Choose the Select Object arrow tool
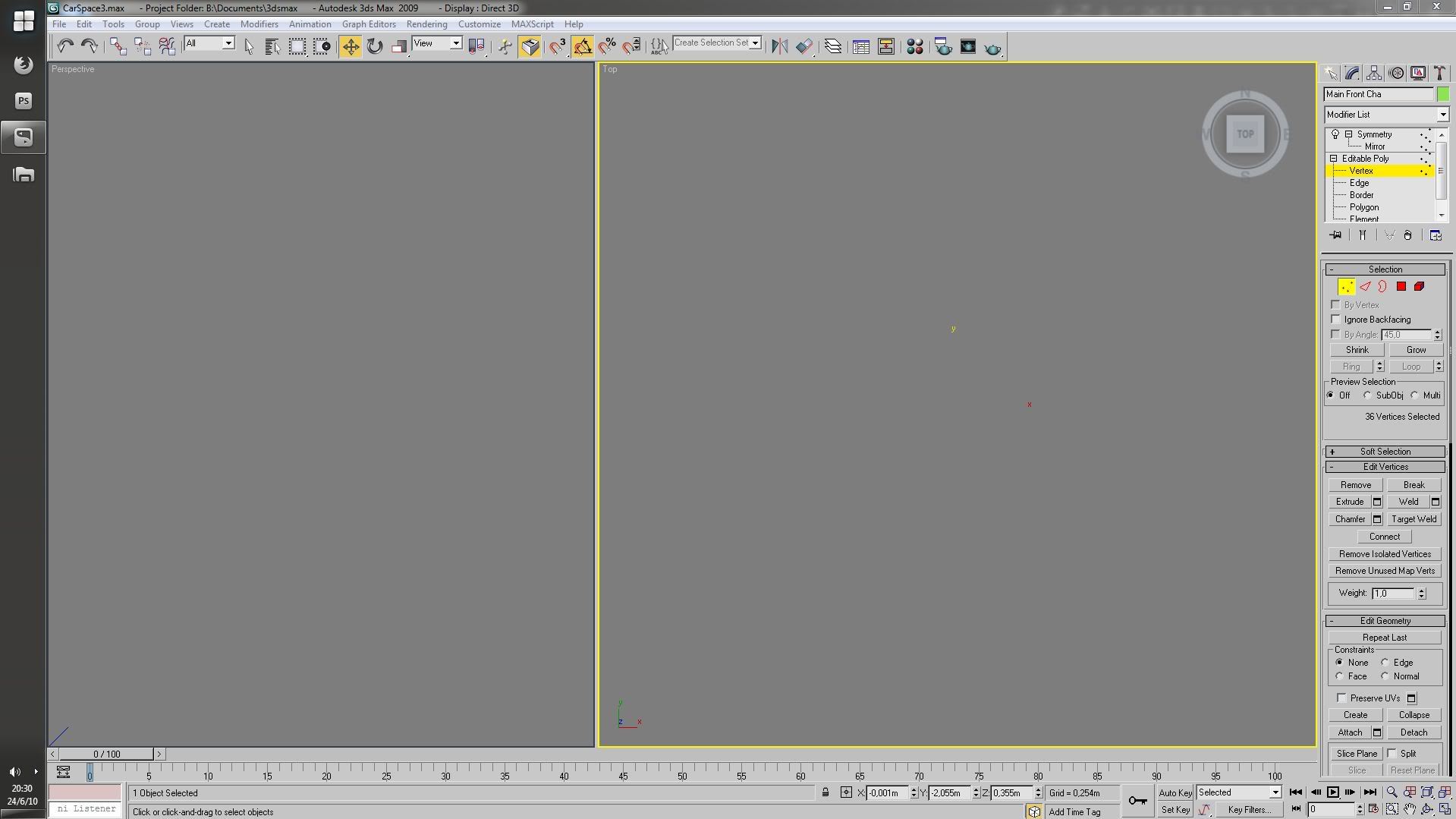Screen dimensions: 1456x819 point(249,46)
